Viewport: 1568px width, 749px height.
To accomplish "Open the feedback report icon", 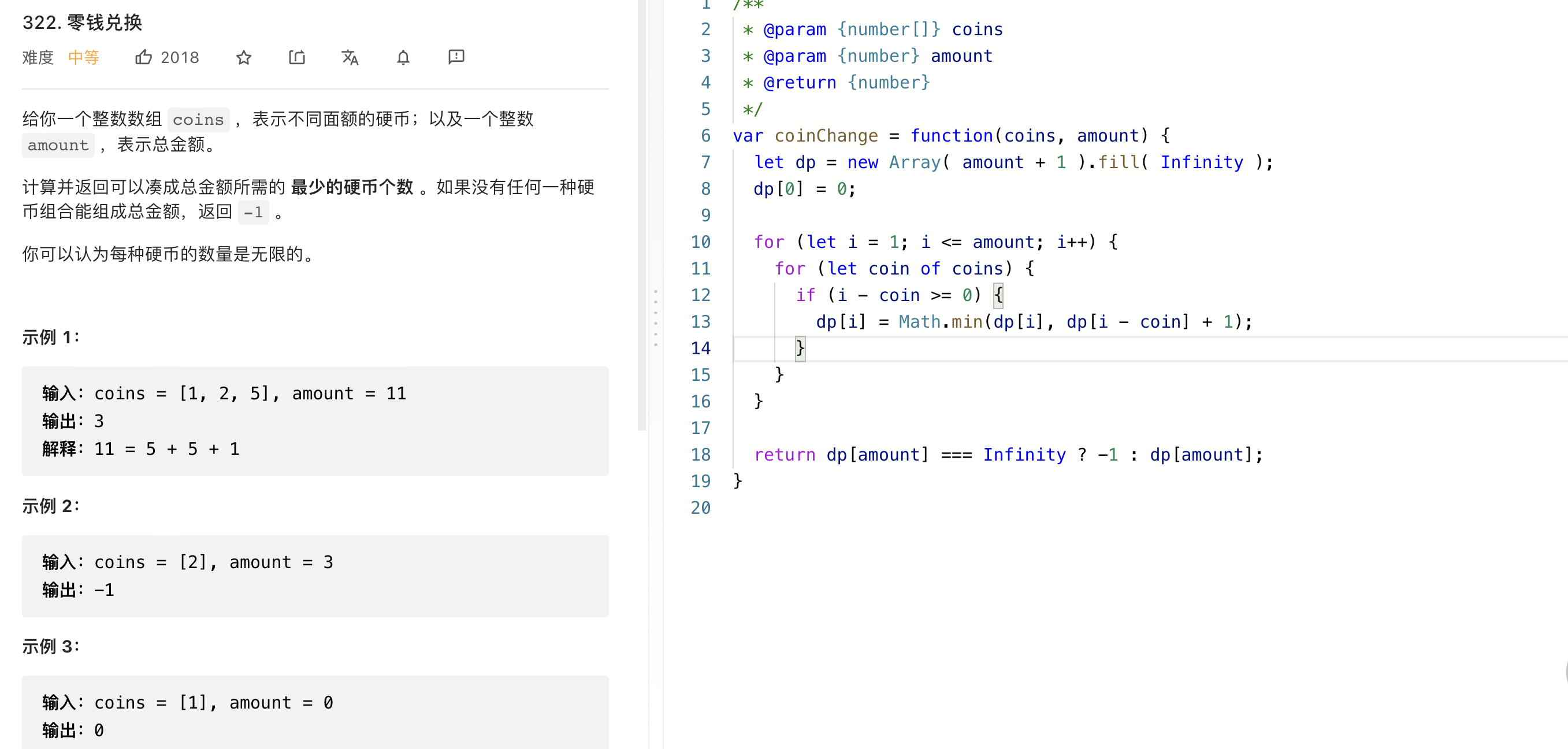I will point(456,57).
